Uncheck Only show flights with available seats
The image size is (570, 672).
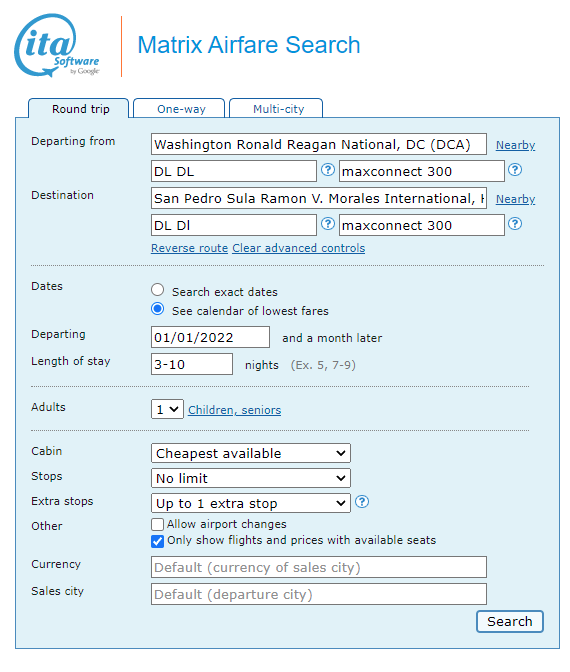tap(157, 541)
